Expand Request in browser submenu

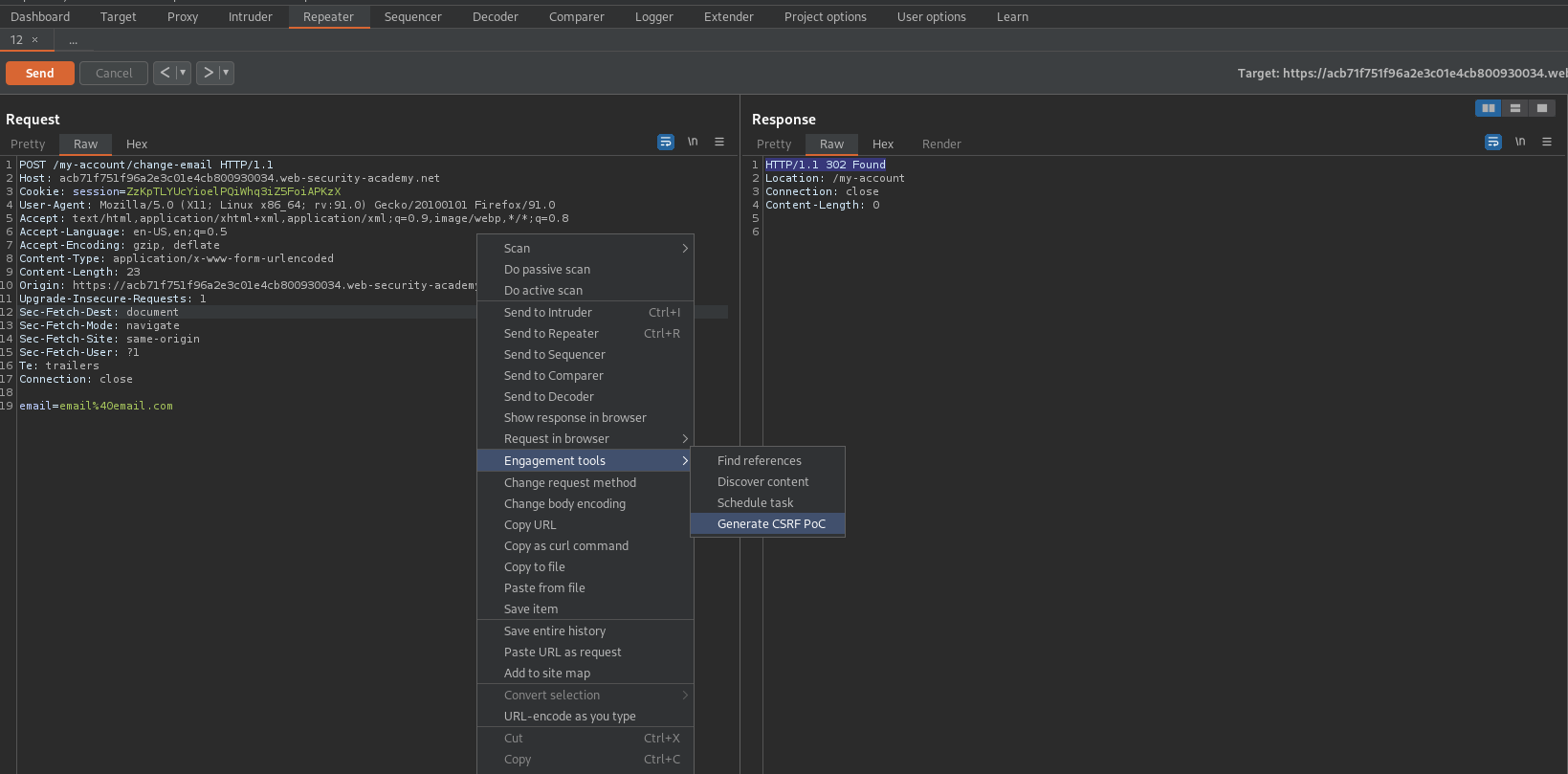click(x=585, y=438)
